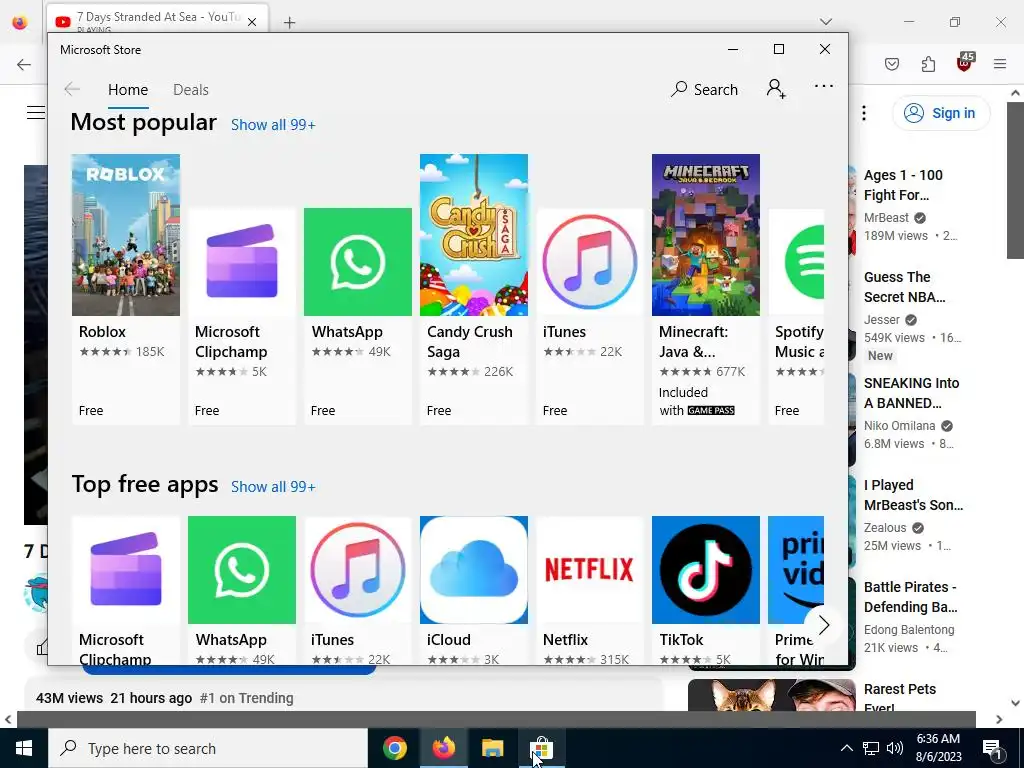Launch Chrome from the taskbar
Viewport: 1024px width, 768px height.
394,748
